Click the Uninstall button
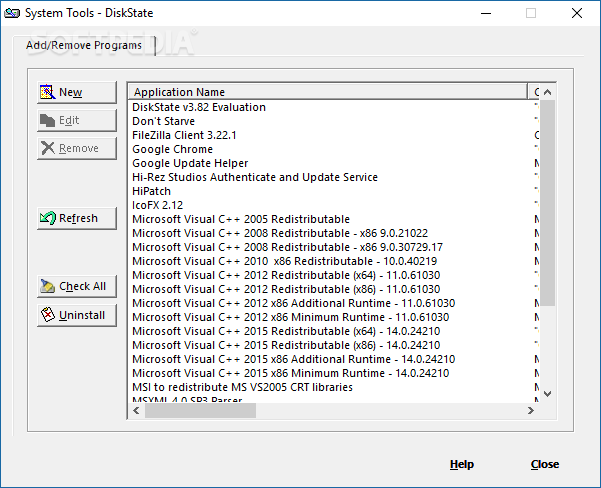Image resolution: width=601 pixels, height=488 pixels. [77, 315]
